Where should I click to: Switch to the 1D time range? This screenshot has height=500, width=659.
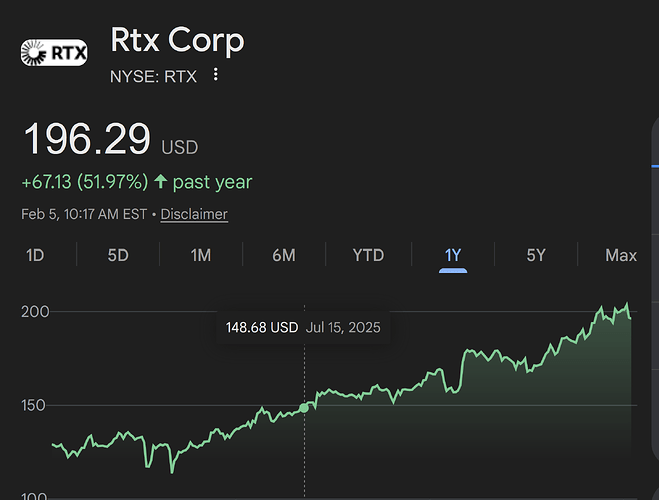pos(35,255)
